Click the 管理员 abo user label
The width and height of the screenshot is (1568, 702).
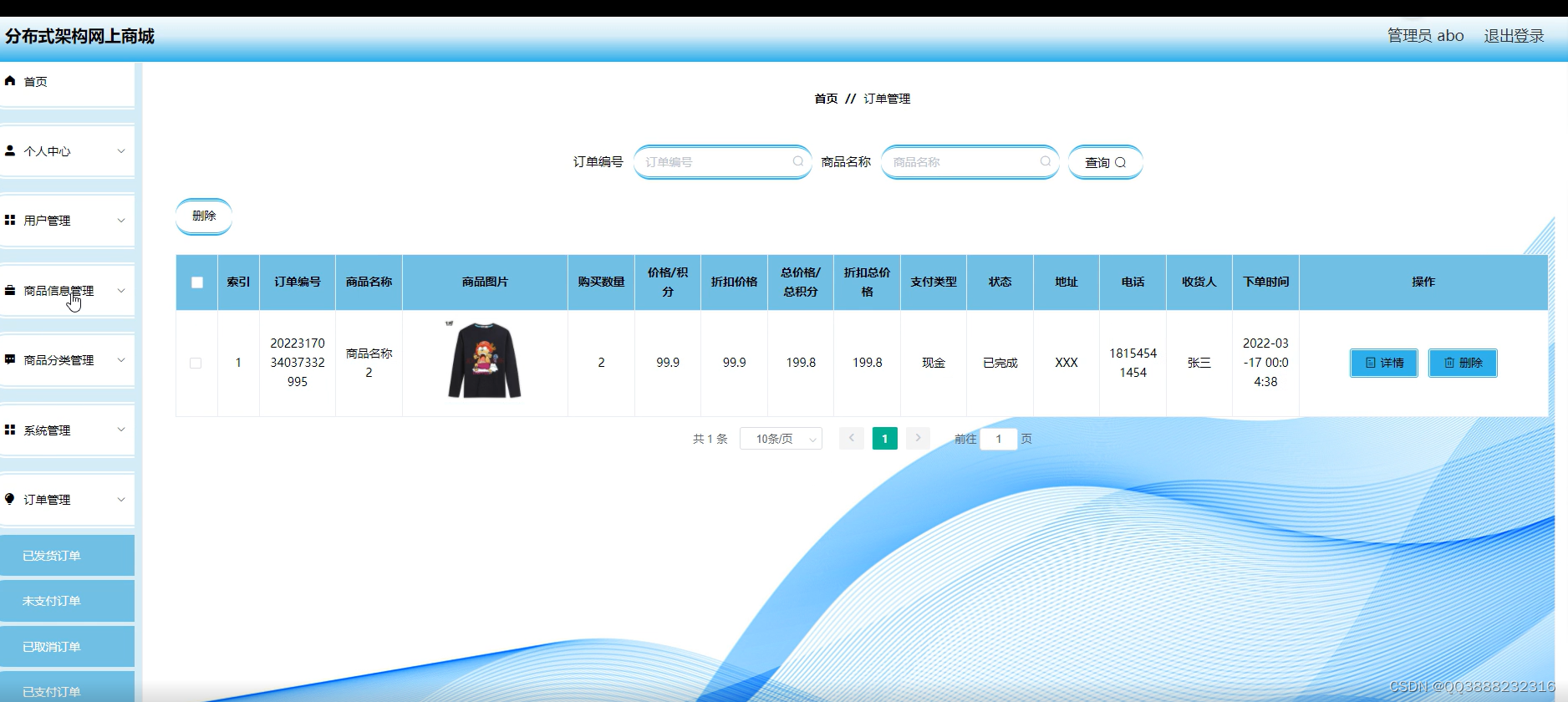tap(1426, 36)
